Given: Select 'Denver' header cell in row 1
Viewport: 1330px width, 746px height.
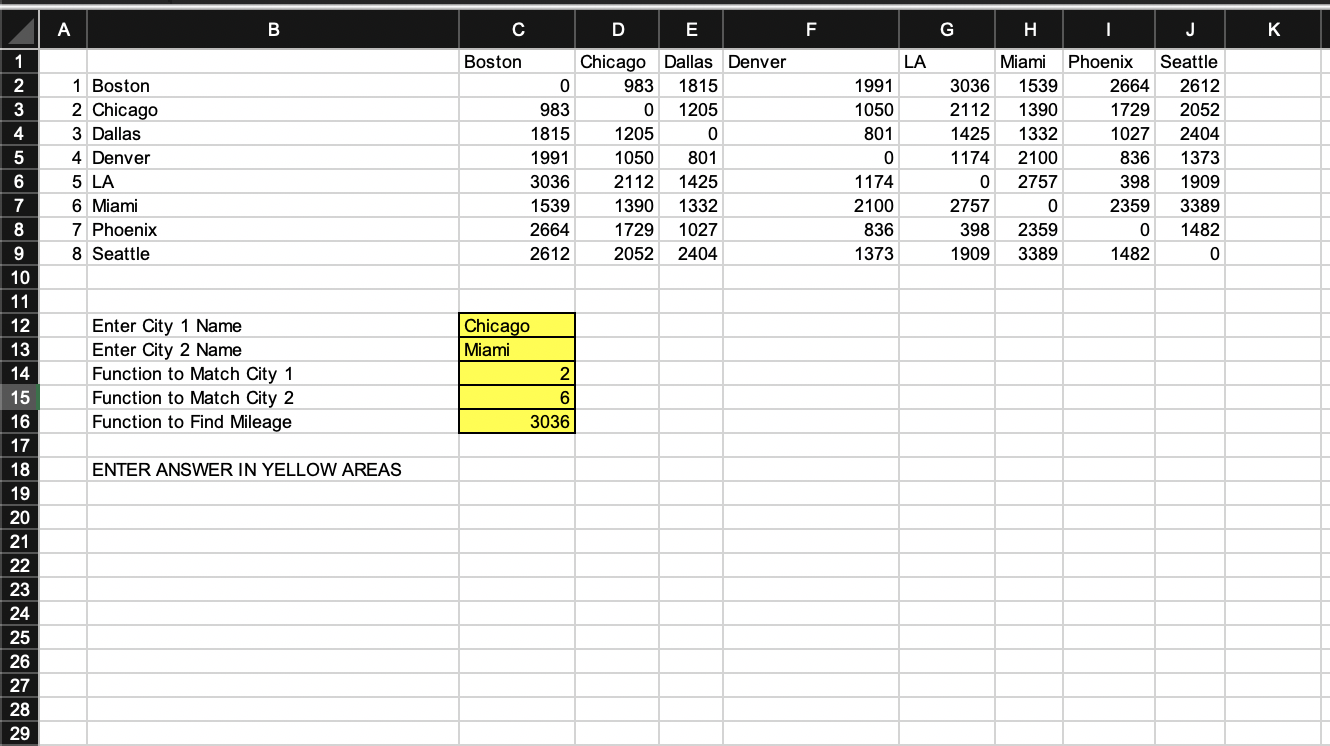Looking at the screenshot, I should point(811,61).
